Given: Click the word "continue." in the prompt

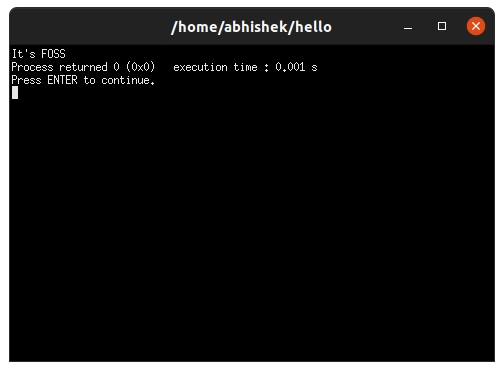Looking at the screenshot, I should 128,80.
